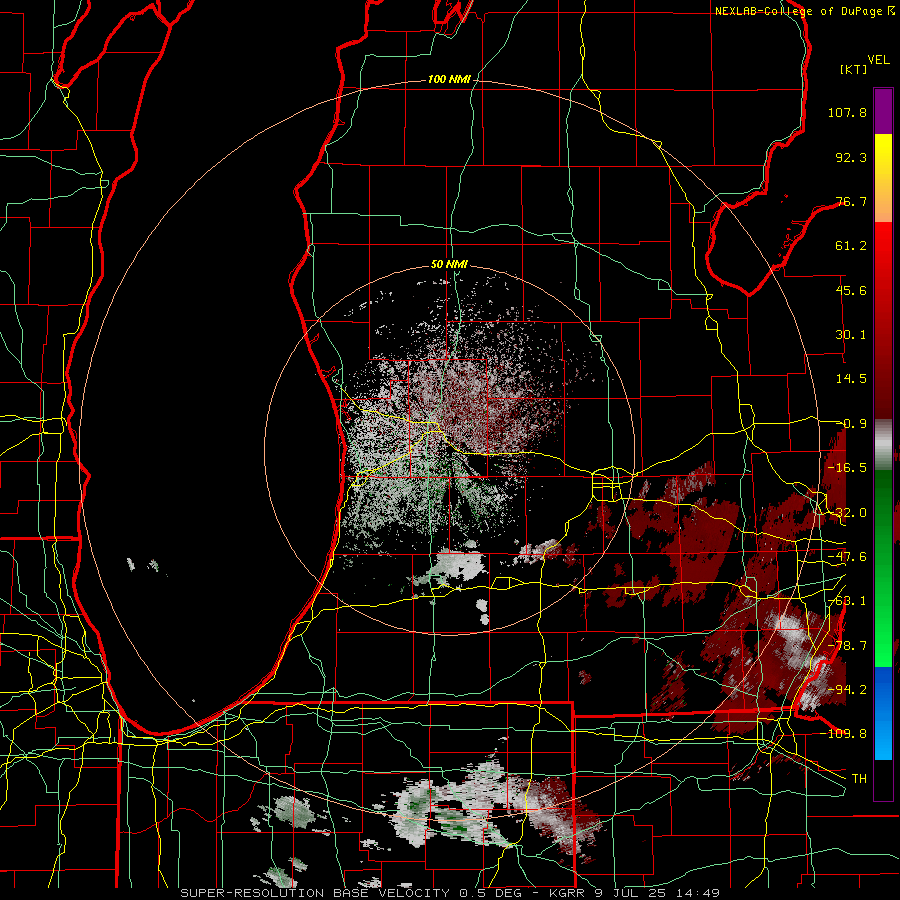
Task: Select the -63.1 scale value
Action: pyautogui.click(x=847, y=601)
